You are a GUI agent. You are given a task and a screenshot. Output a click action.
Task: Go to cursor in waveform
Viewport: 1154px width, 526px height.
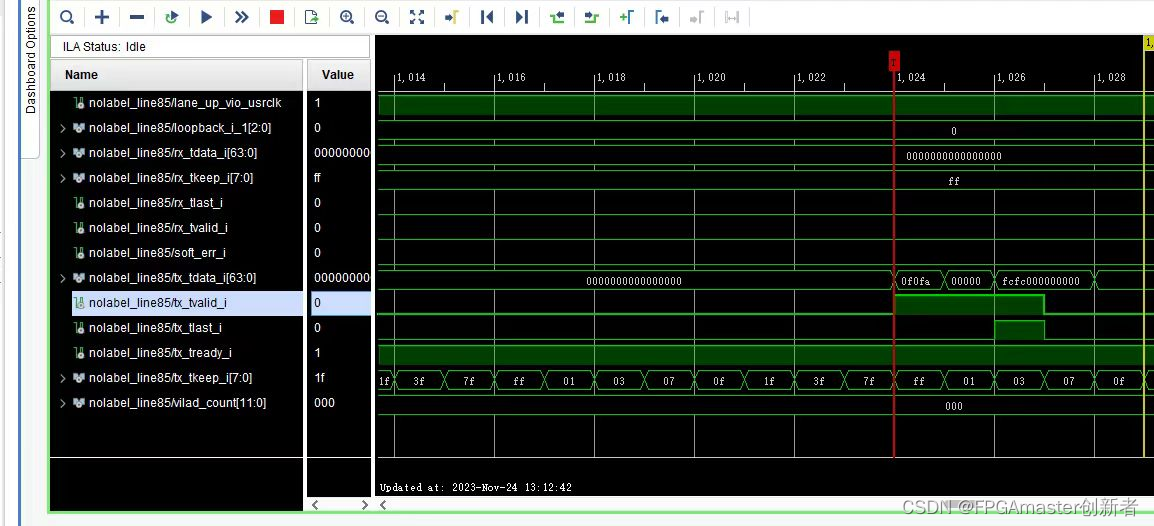coord(452,17)
